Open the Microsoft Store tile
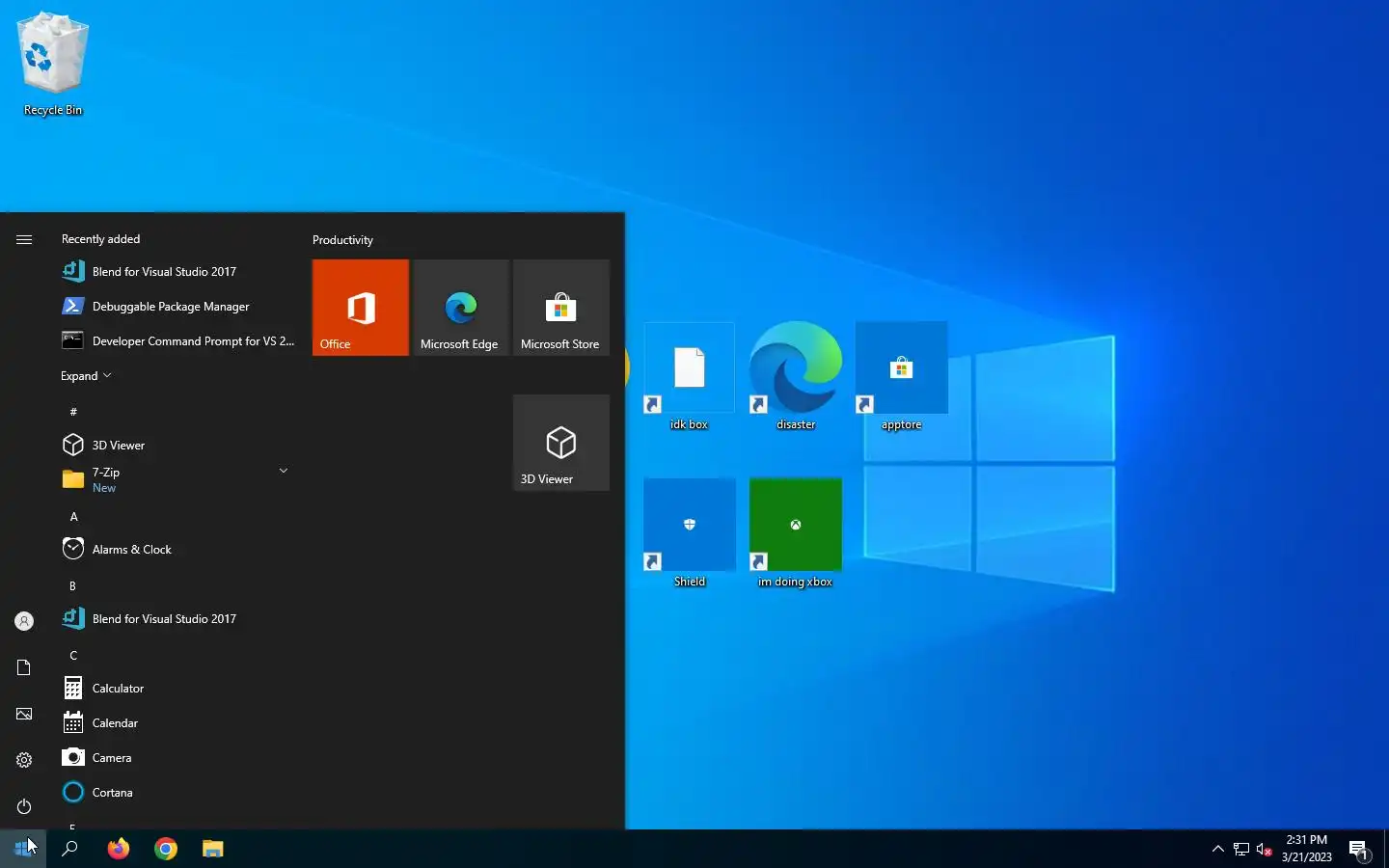The width and height of the screenshot is (1389, 868). pyautogui.click(x=561, y=308)
